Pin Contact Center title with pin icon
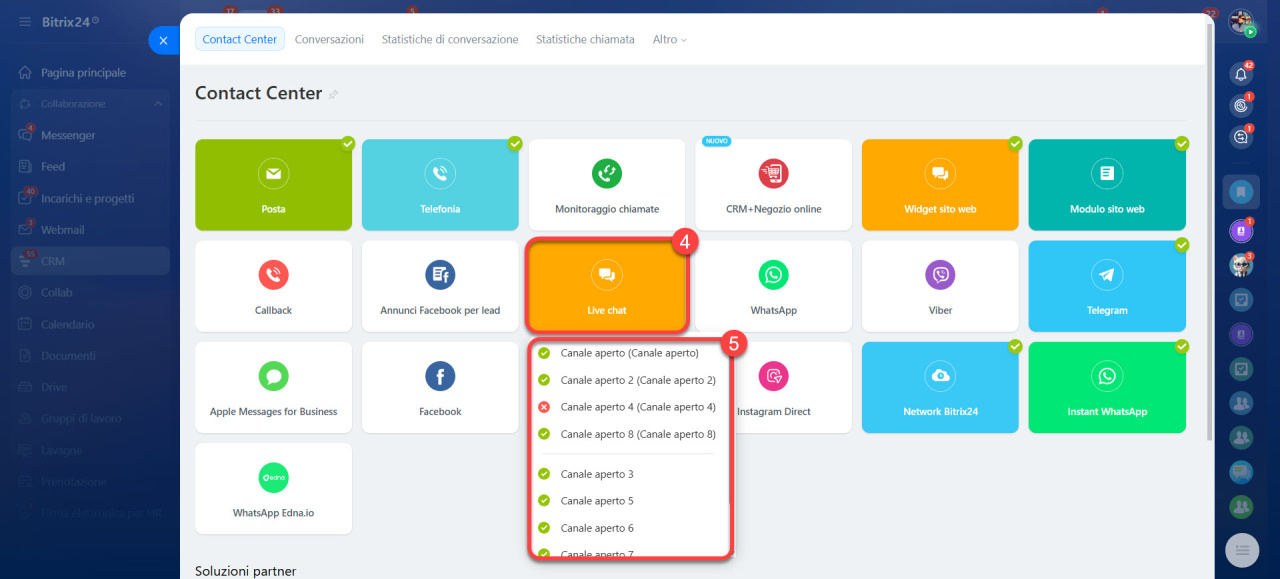The image size is (1280, 579). 334,94
